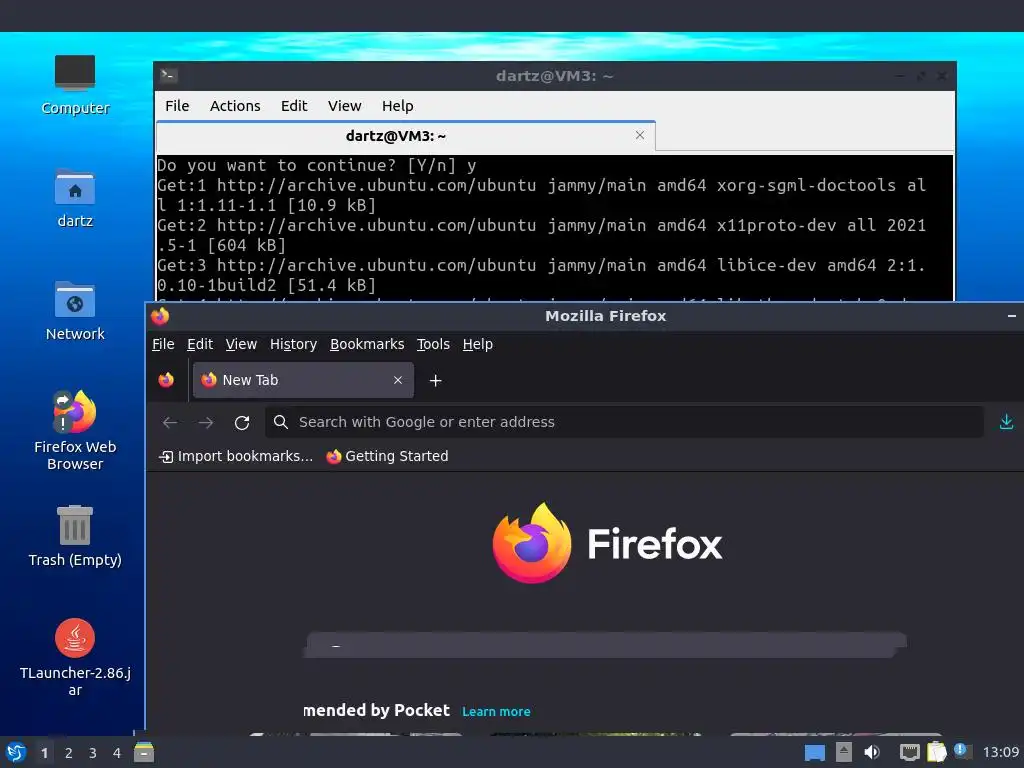Screen dimensions: 1024x768
Task: Click the terminal output area
Action: point(554,227)
